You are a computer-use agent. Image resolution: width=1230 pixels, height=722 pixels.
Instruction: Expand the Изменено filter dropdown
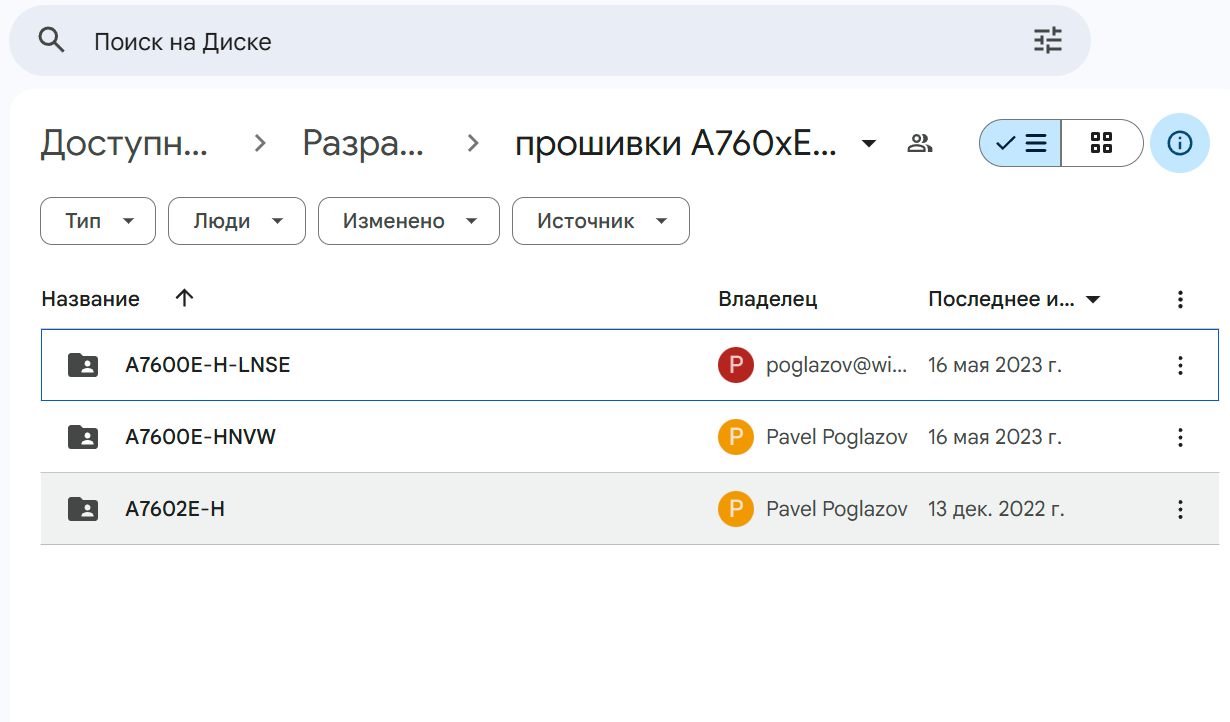pos(408,221)
